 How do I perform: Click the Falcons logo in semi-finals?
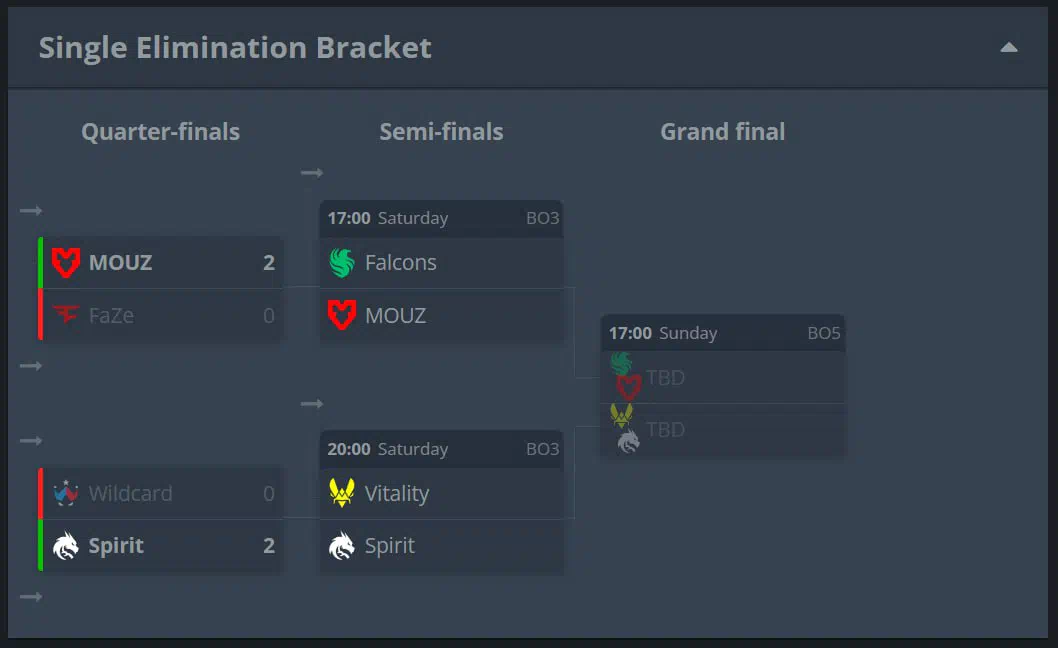tap(342, 263)
